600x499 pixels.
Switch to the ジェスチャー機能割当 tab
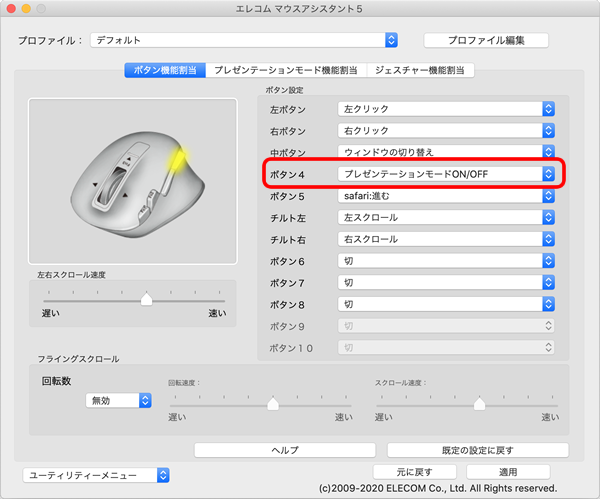[x=420, y=70]
